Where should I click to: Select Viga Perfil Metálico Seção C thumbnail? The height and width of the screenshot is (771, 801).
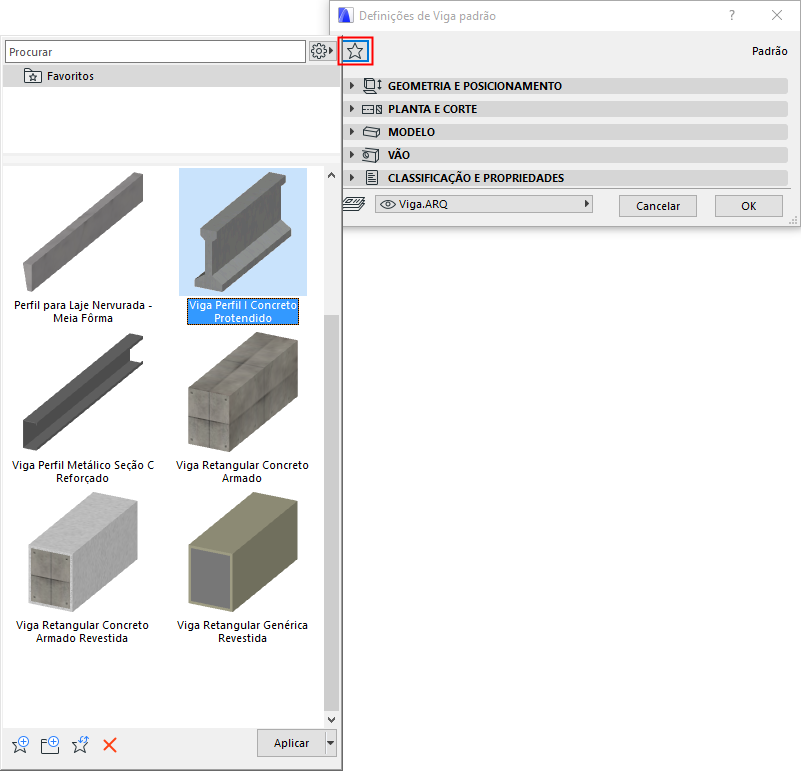pyautogui.click(x=83, y=392)
